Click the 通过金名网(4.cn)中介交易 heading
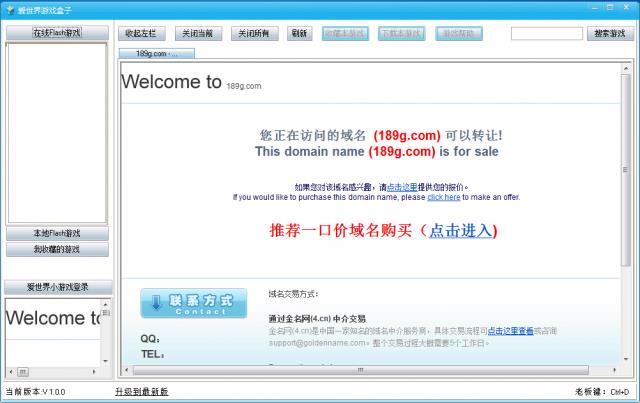Viewport: 640px width, 403px height. pos(317,318)
